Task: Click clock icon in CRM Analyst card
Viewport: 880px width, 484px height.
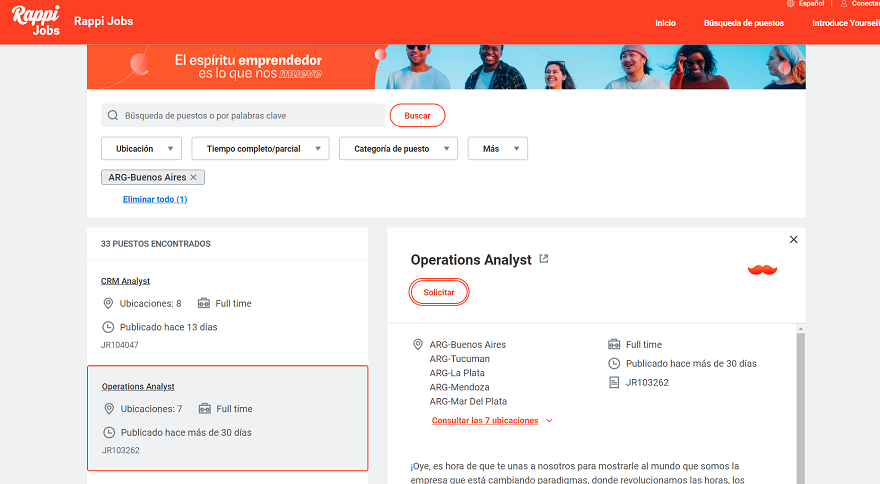Action: click(x=108, y=327)
